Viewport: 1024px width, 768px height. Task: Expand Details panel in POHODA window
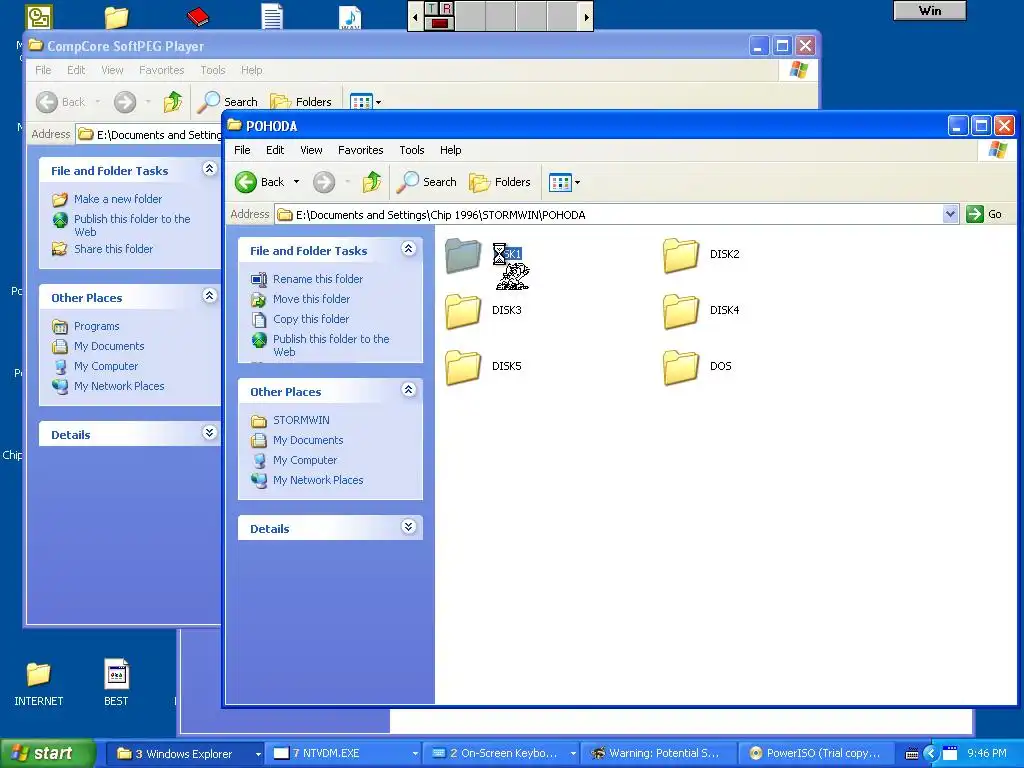coord(409,527)
